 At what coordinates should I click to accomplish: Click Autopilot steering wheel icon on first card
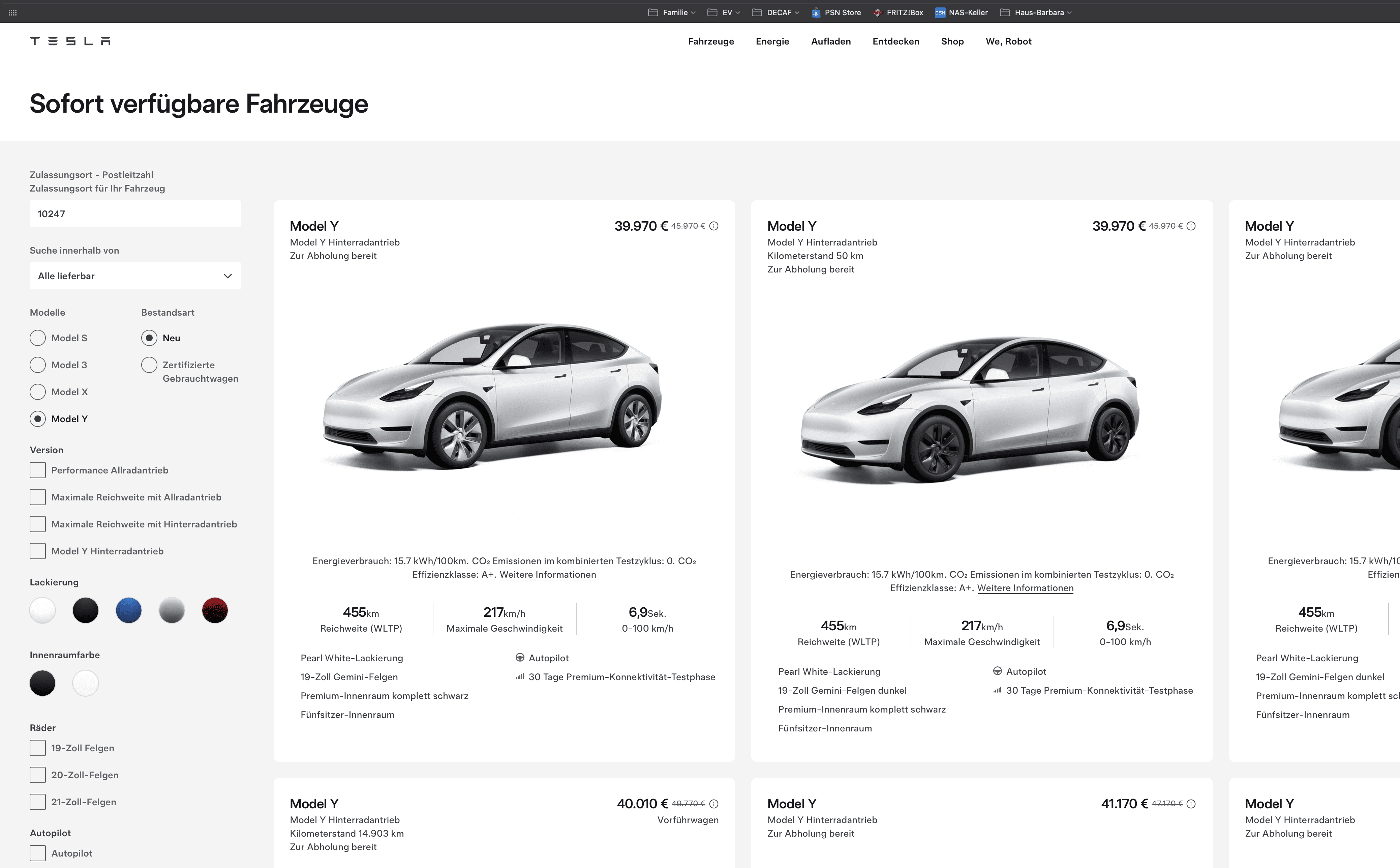[x=520, y=657]
